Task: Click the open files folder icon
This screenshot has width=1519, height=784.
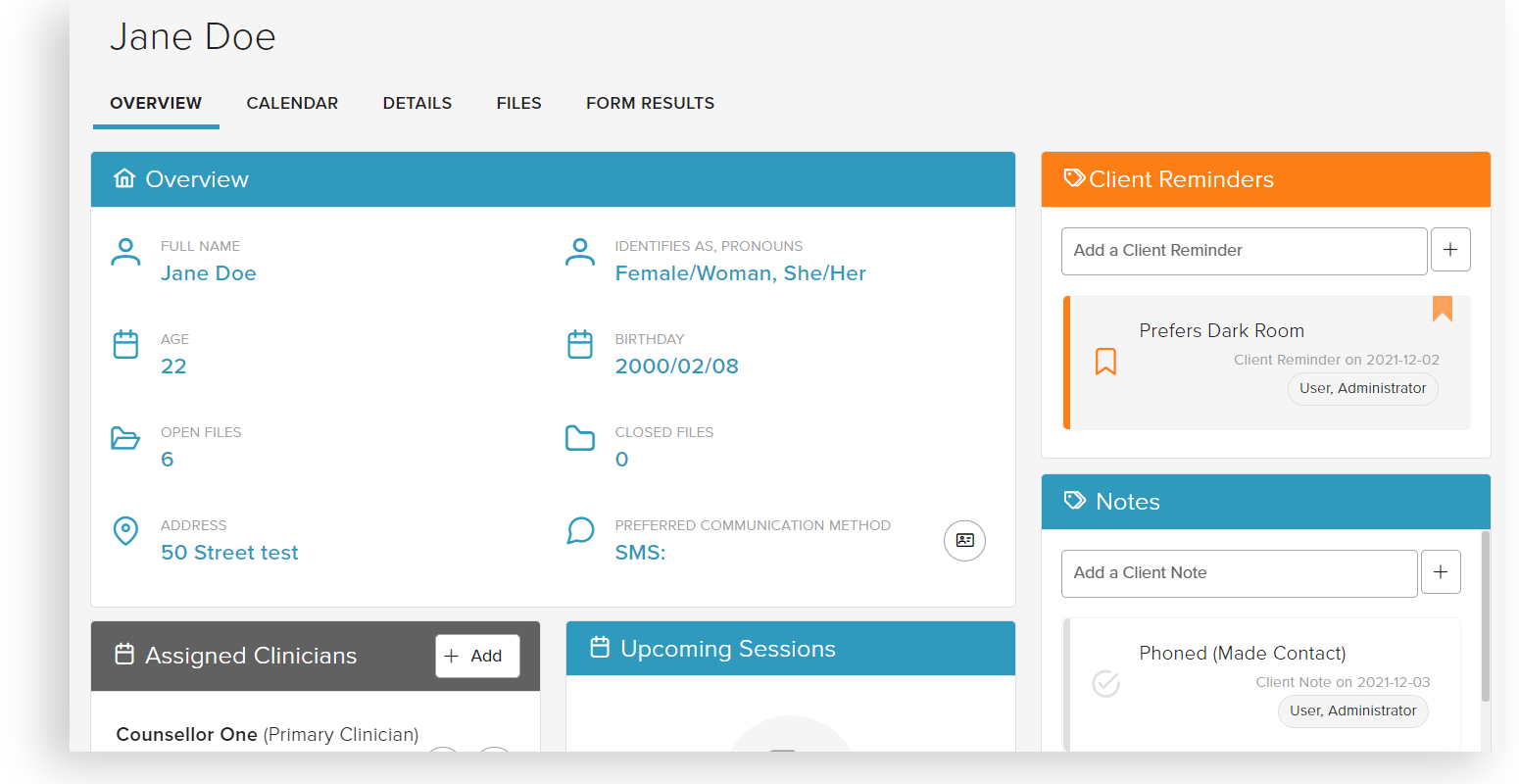Action: tap(125, 438)
